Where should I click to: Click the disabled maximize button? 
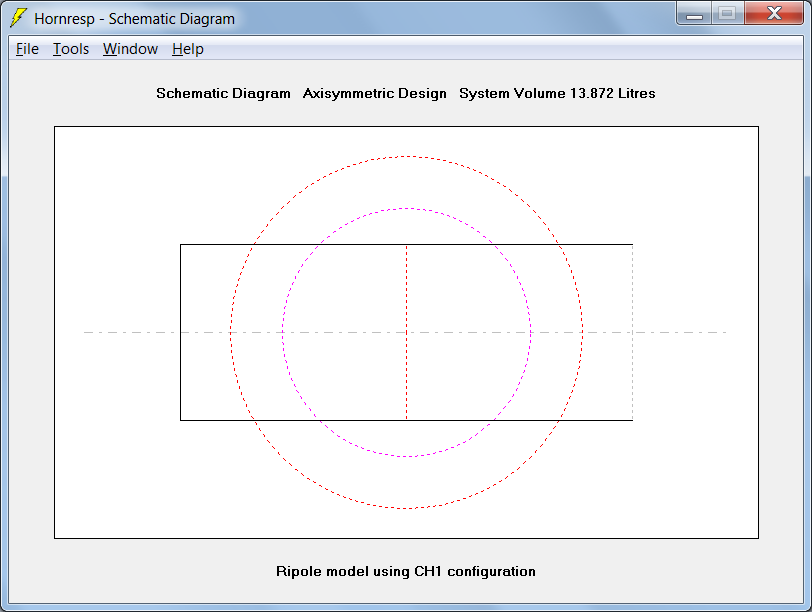click(x=728, y=13)
